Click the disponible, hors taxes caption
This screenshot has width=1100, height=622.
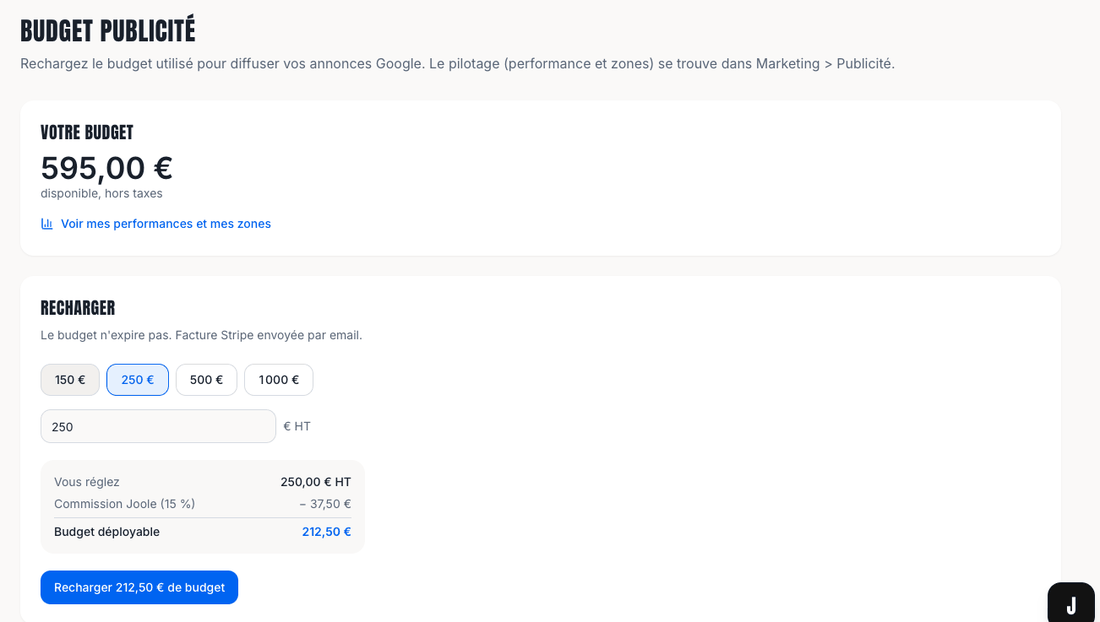102,194
